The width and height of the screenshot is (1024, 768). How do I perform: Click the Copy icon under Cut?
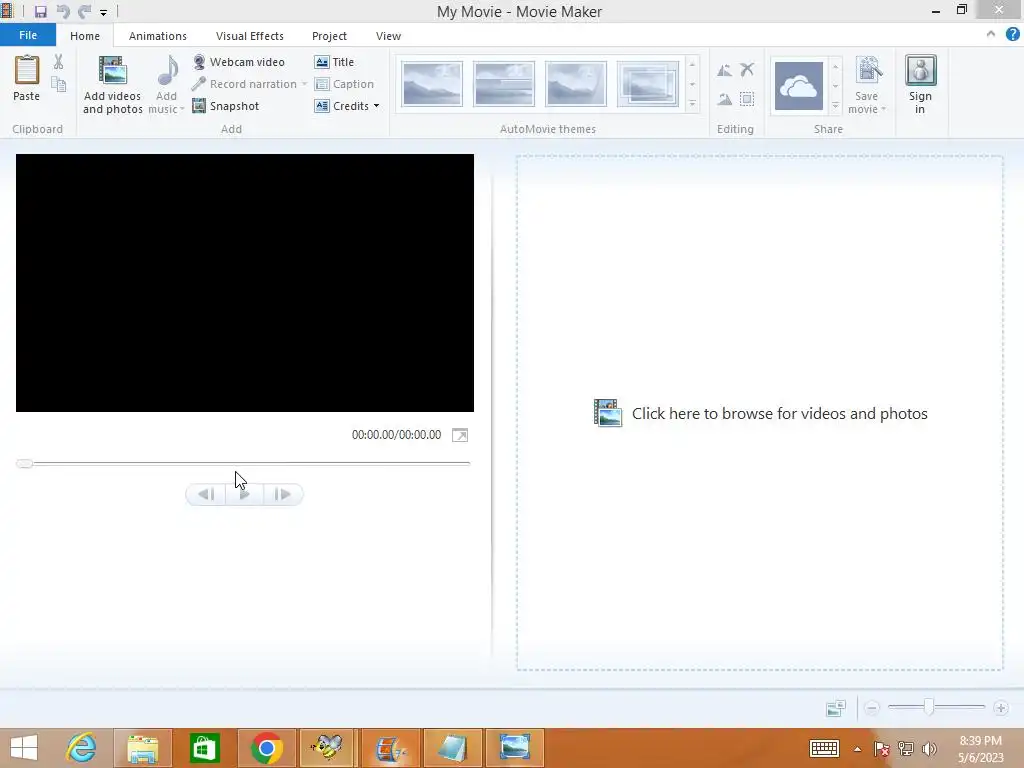59,84
